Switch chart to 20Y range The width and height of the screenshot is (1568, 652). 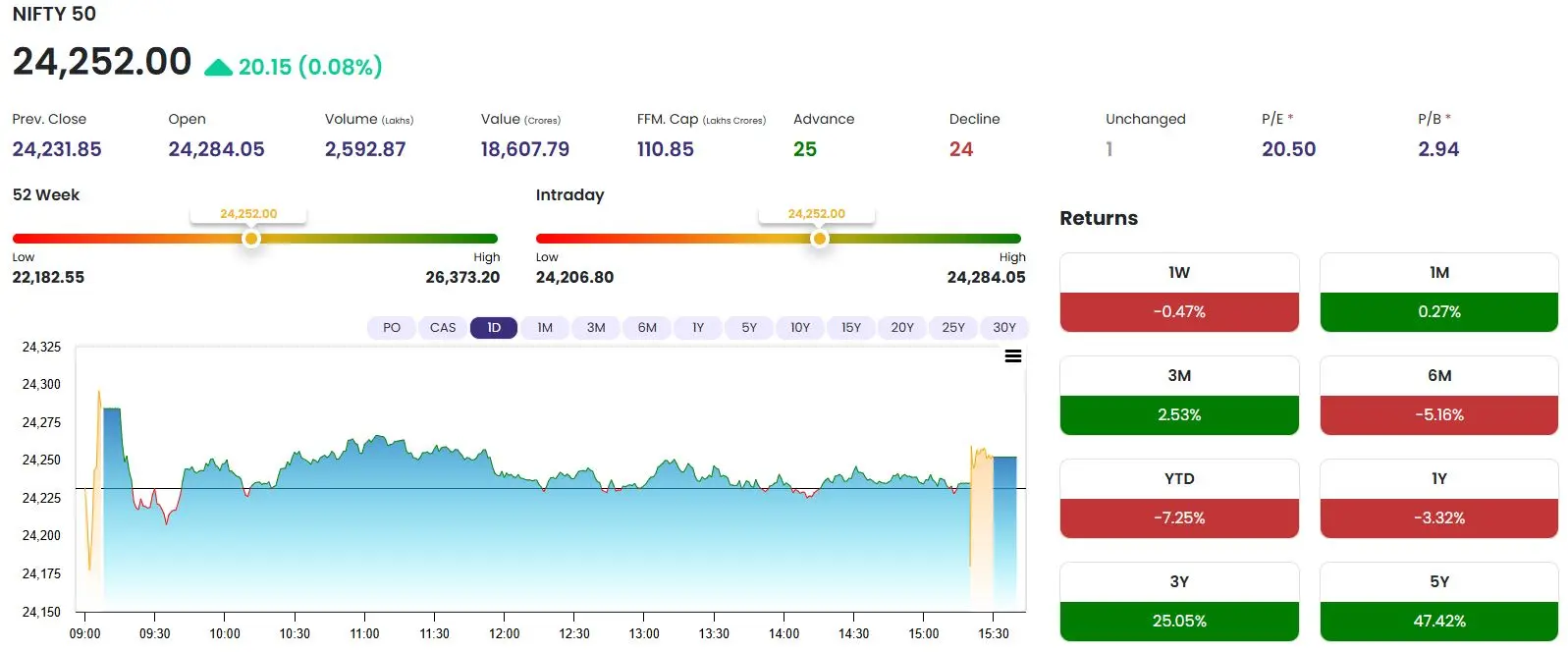click(x=902, y=327)
